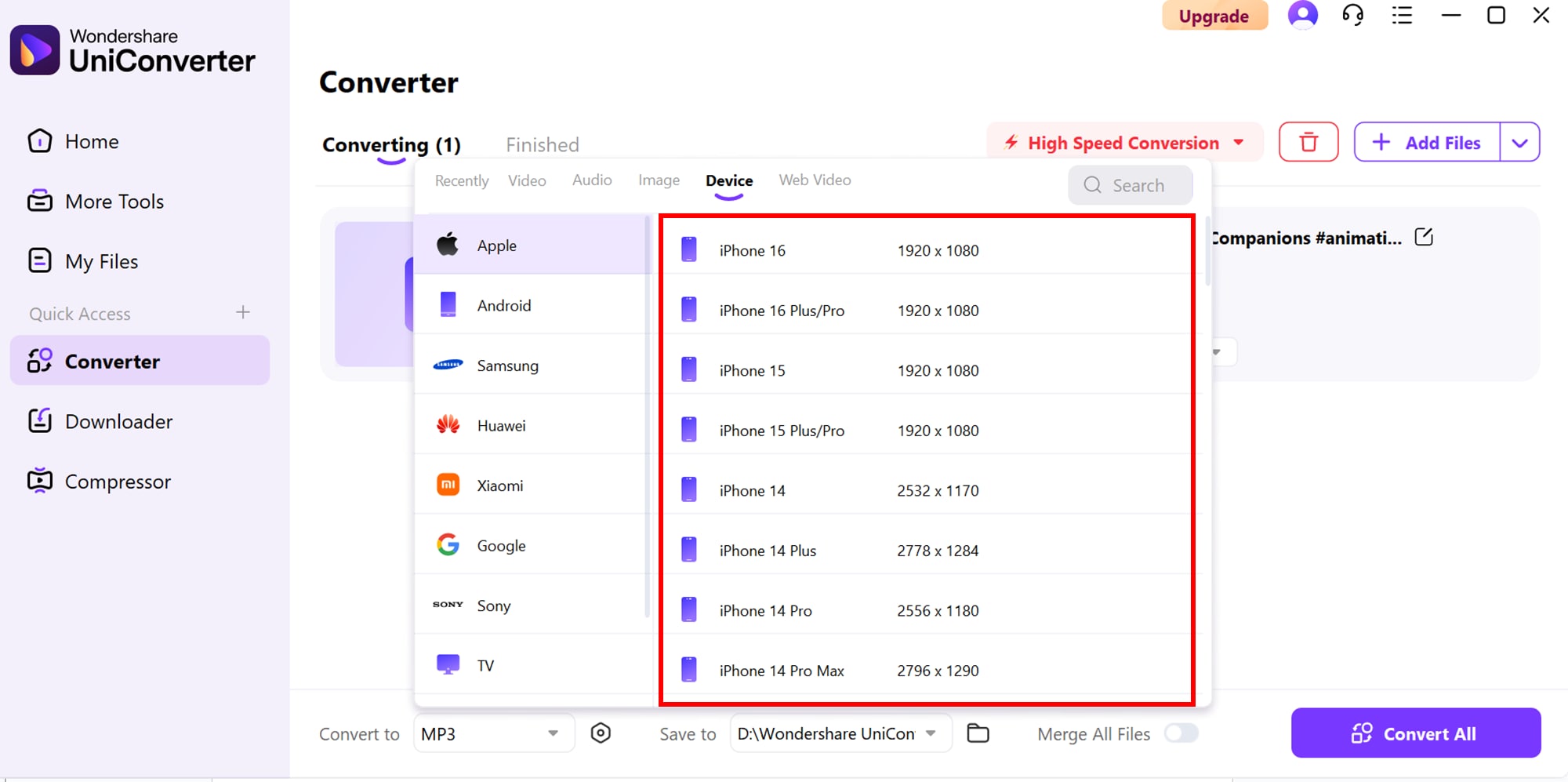Open output format settings gear
Image resolution: width=1568 pixels, height=782 pixels.
pyautogui.click(x=601, y=733)
